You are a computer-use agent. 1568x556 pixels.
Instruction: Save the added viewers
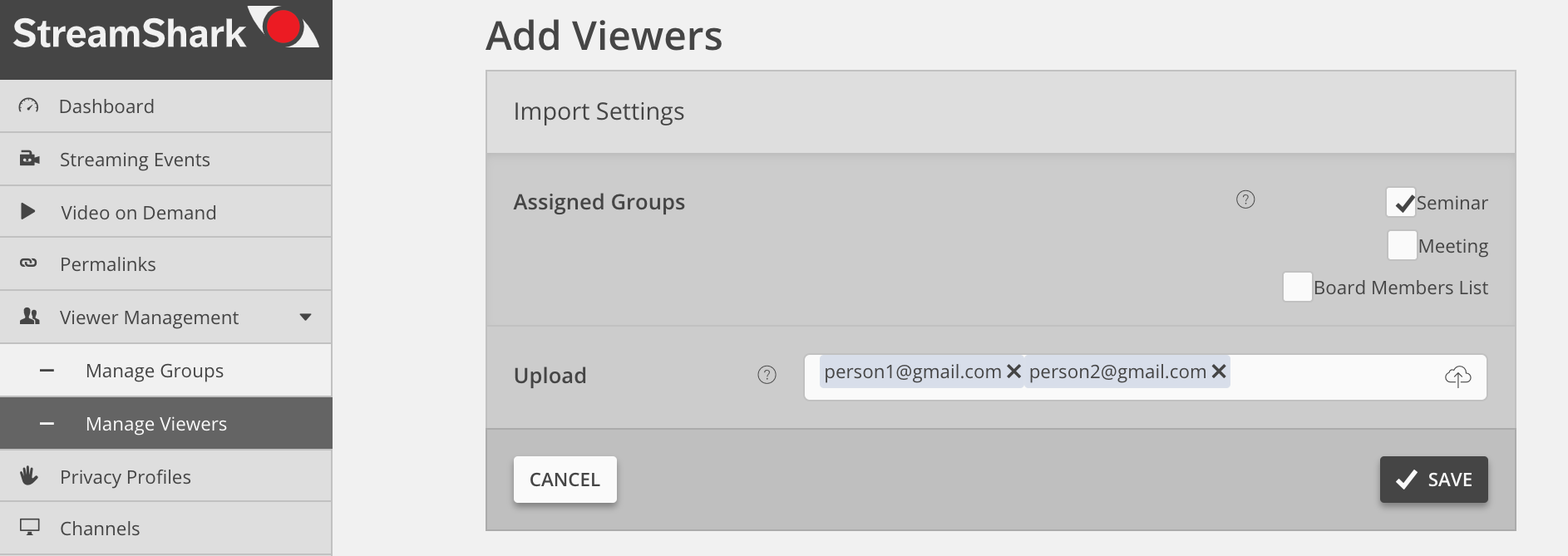pos(1434,480)
